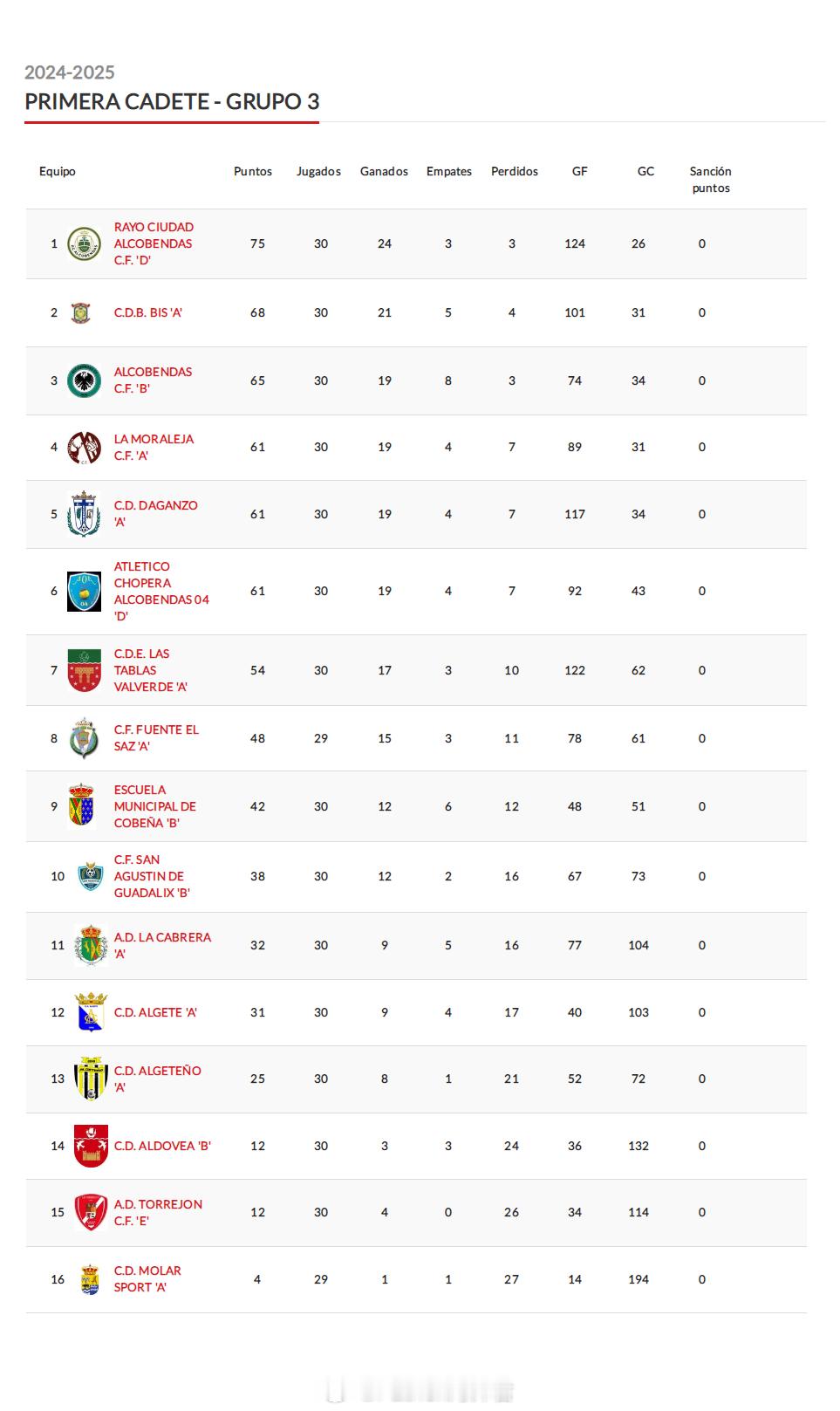This screenshot has width=840, height=1411.
Task: Select the C.F. Fuente el Saz crest
Action: 84,738
